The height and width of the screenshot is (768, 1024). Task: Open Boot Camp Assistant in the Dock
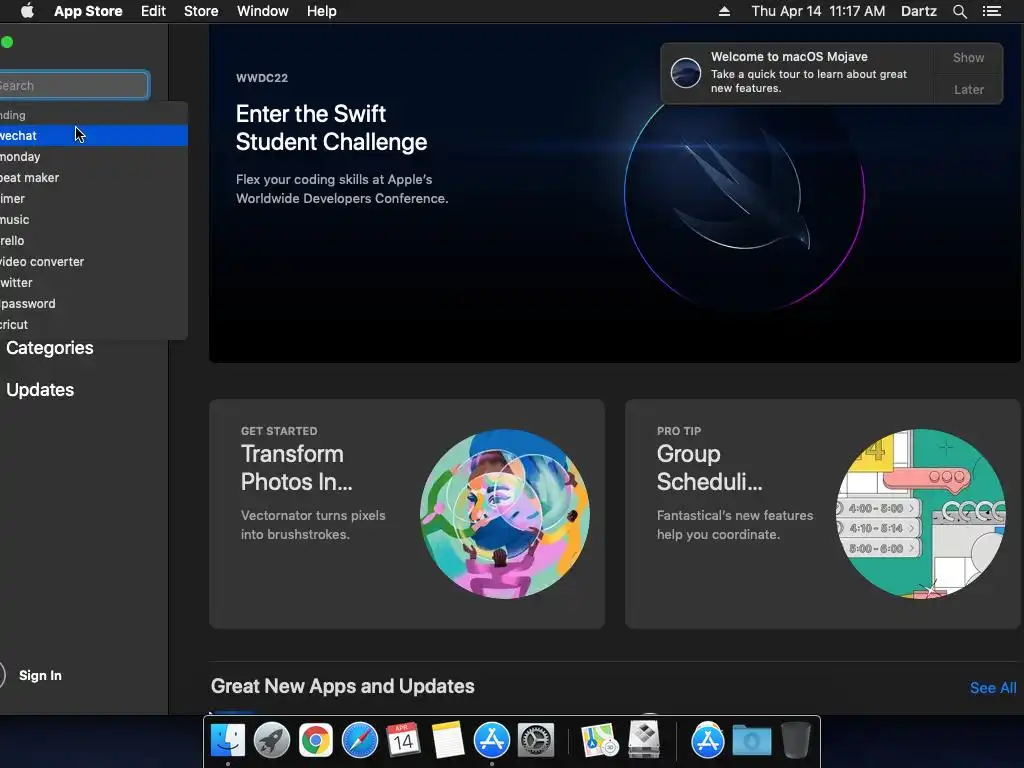644,741
